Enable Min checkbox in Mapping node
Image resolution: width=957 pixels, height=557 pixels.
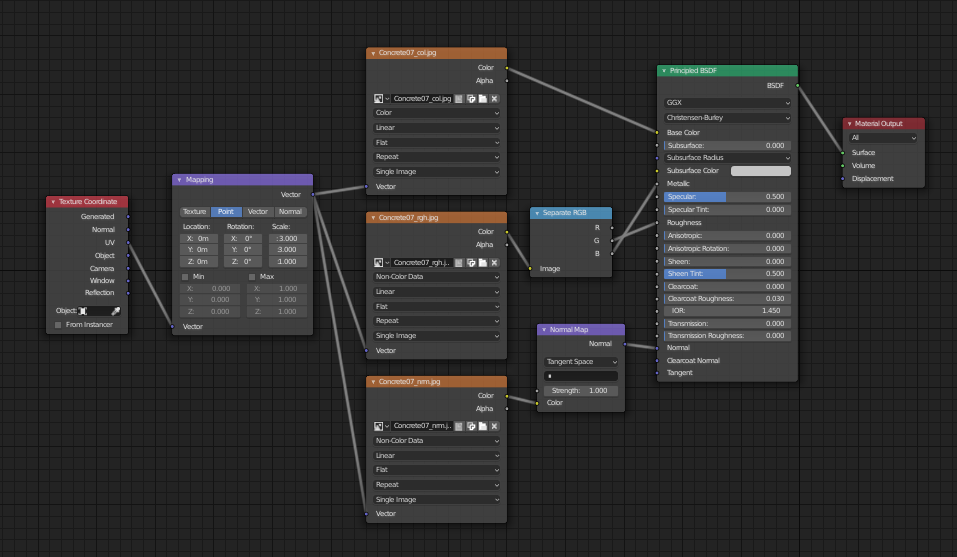185,277
